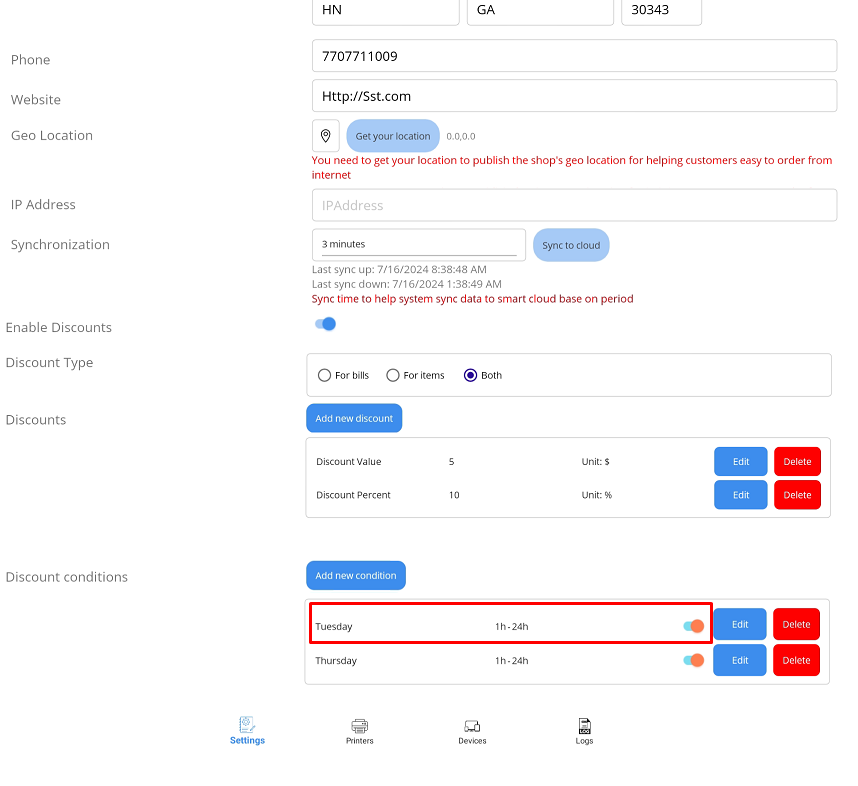Toggle the Tuesday discount condition switch

[x=693, y=626]
